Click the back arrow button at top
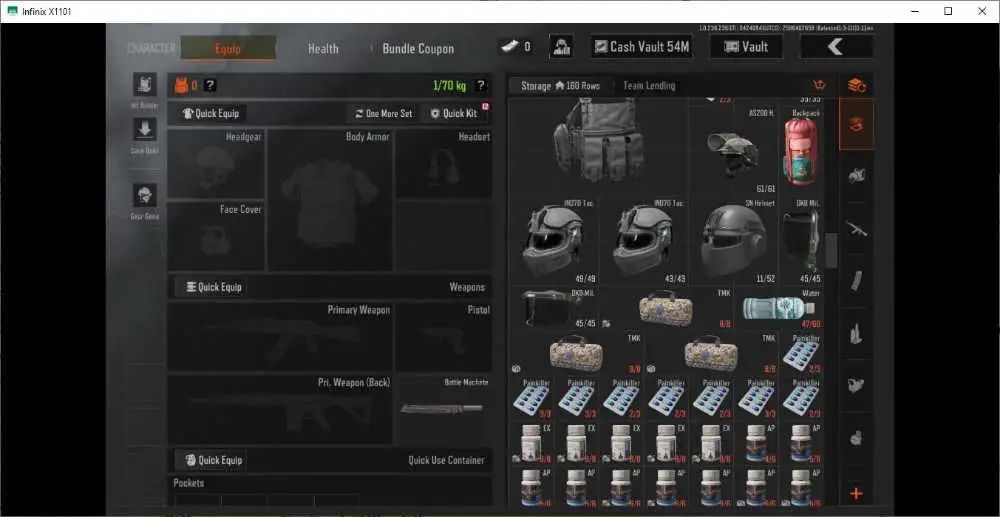 click(x=836, y=47)
